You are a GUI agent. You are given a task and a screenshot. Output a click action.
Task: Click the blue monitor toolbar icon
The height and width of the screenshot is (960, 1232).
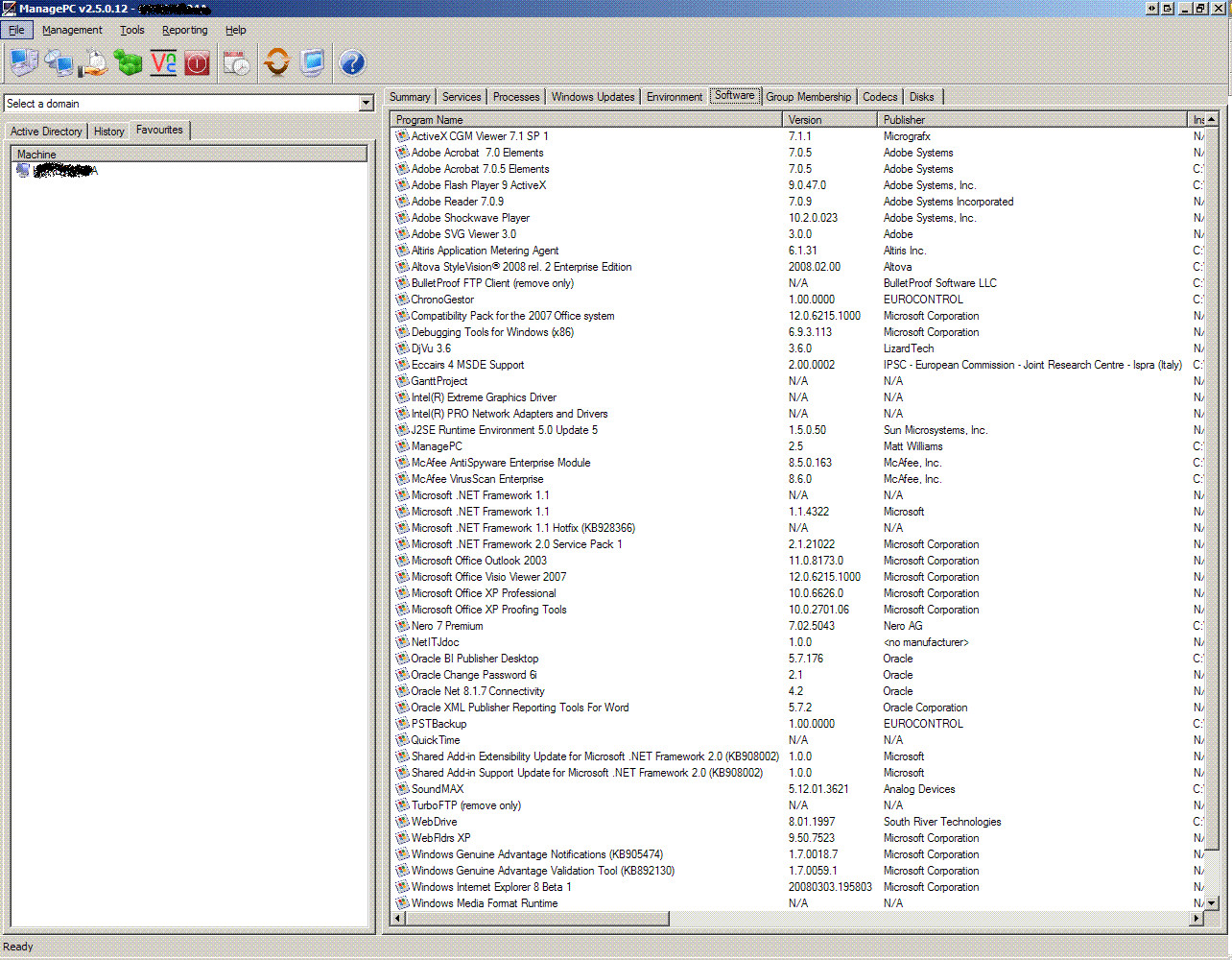[312, 63]
